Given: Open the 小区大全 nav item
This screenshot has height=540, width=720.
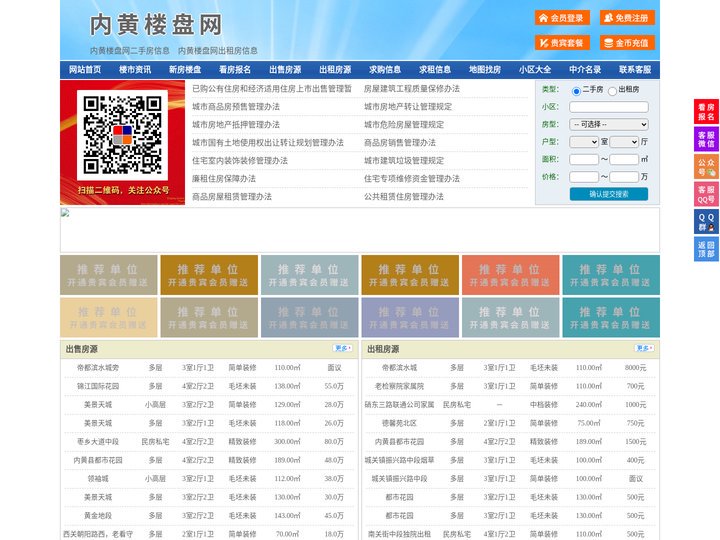Looking at the screenshot, I should click(535, 70).
